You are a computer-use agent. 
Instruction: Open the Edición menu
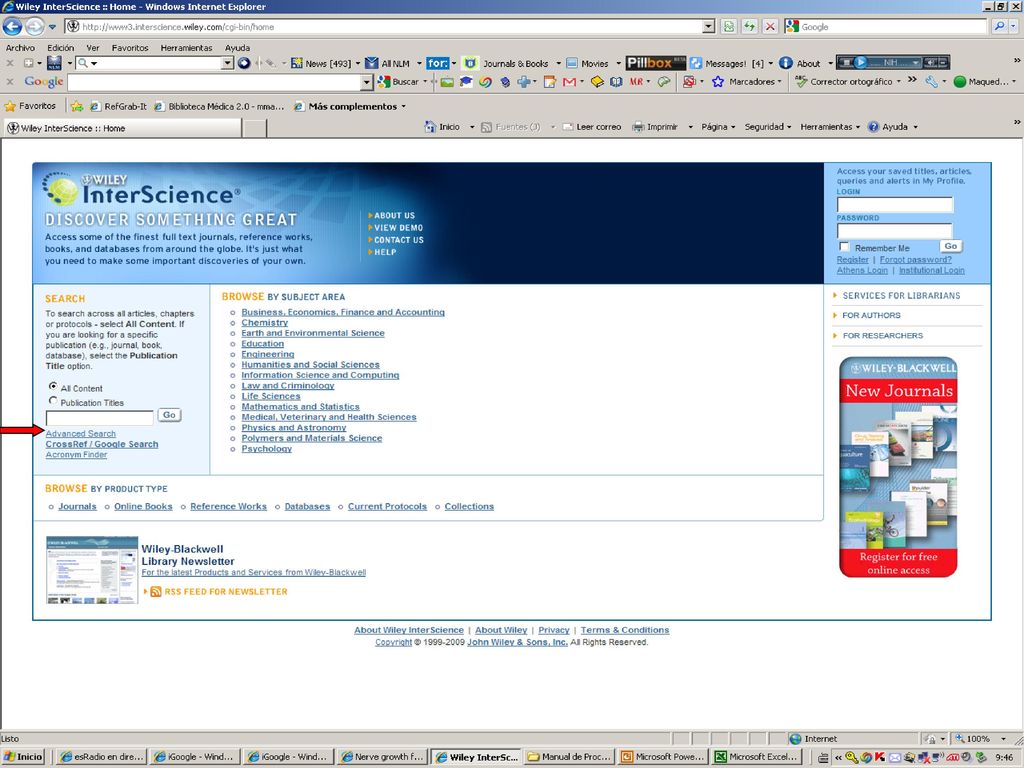coord(61,48)
